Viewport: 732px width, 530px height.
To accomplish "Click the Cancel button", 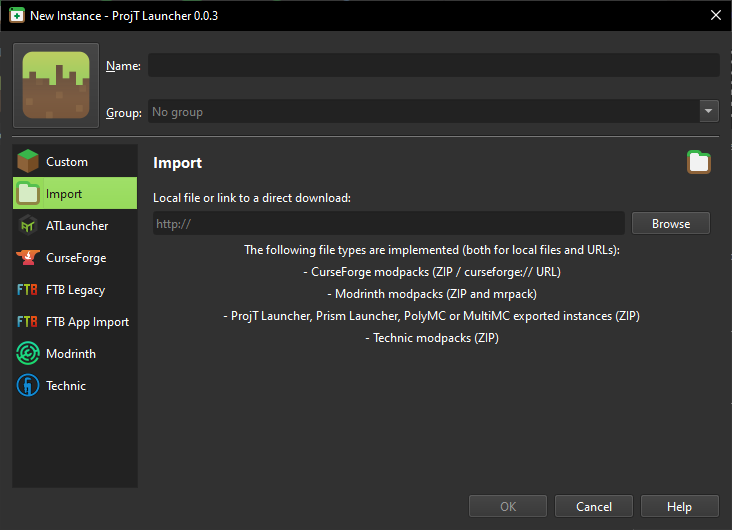I will coord(594,507).
